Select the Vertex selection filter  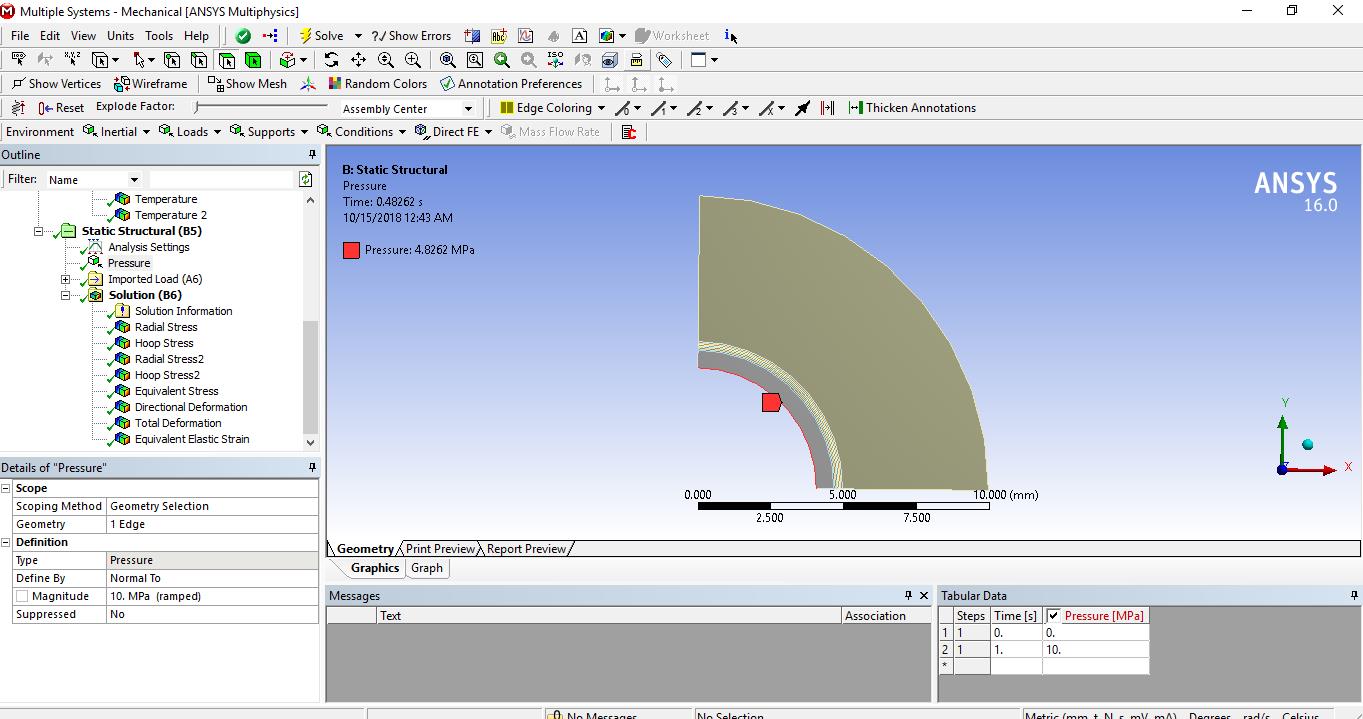(x=172, y=60)
